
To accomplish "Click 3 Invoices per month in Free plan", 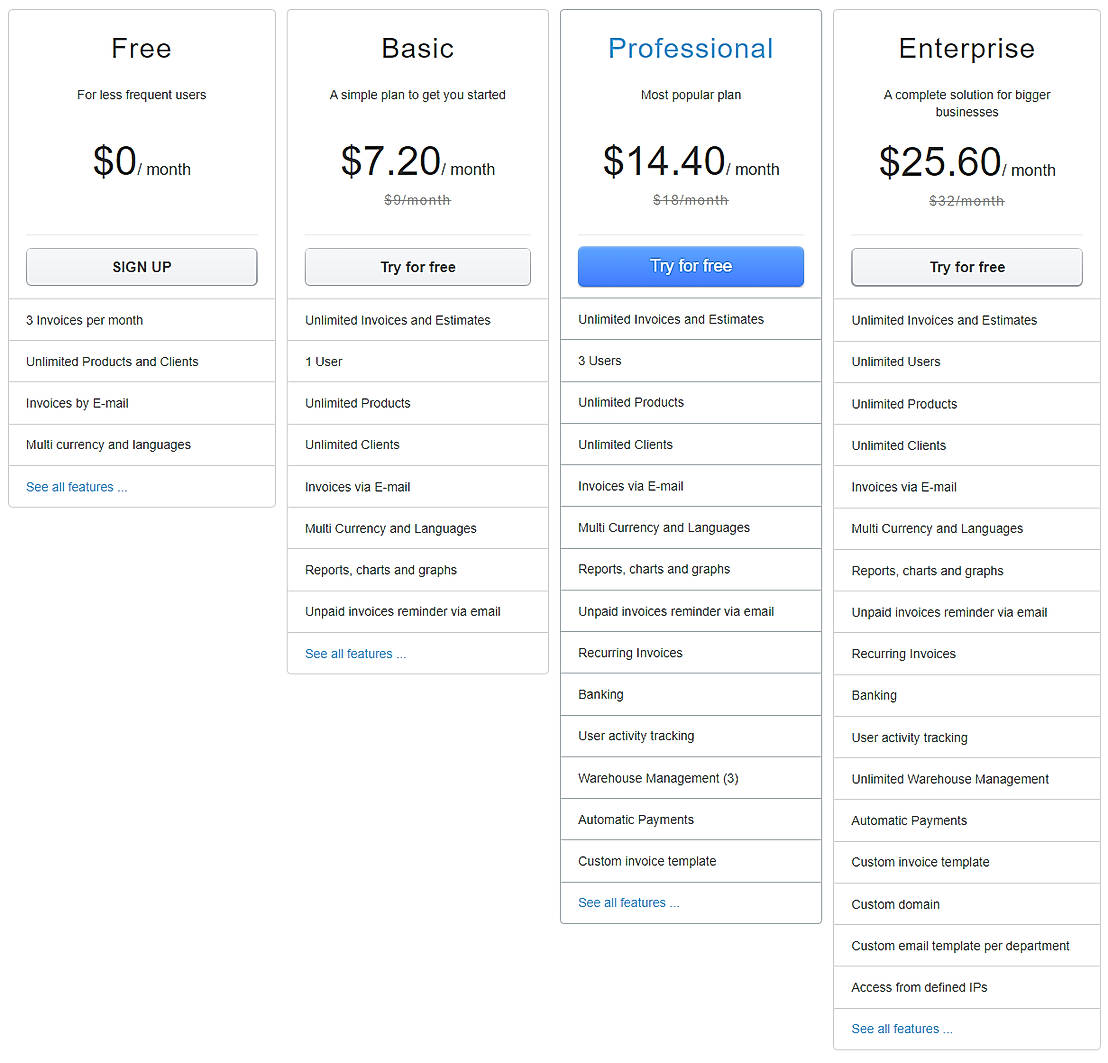I will pyautogui.click(x=84, y=320).
